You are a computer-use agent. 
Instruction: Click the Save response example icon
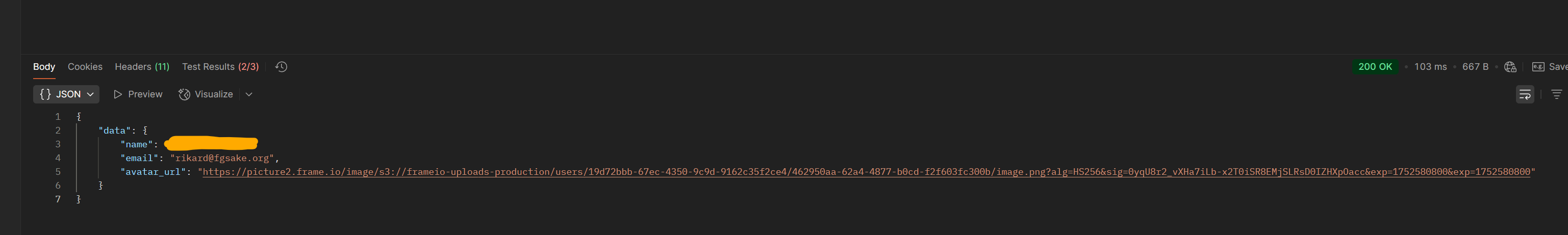click(1538, 67)
